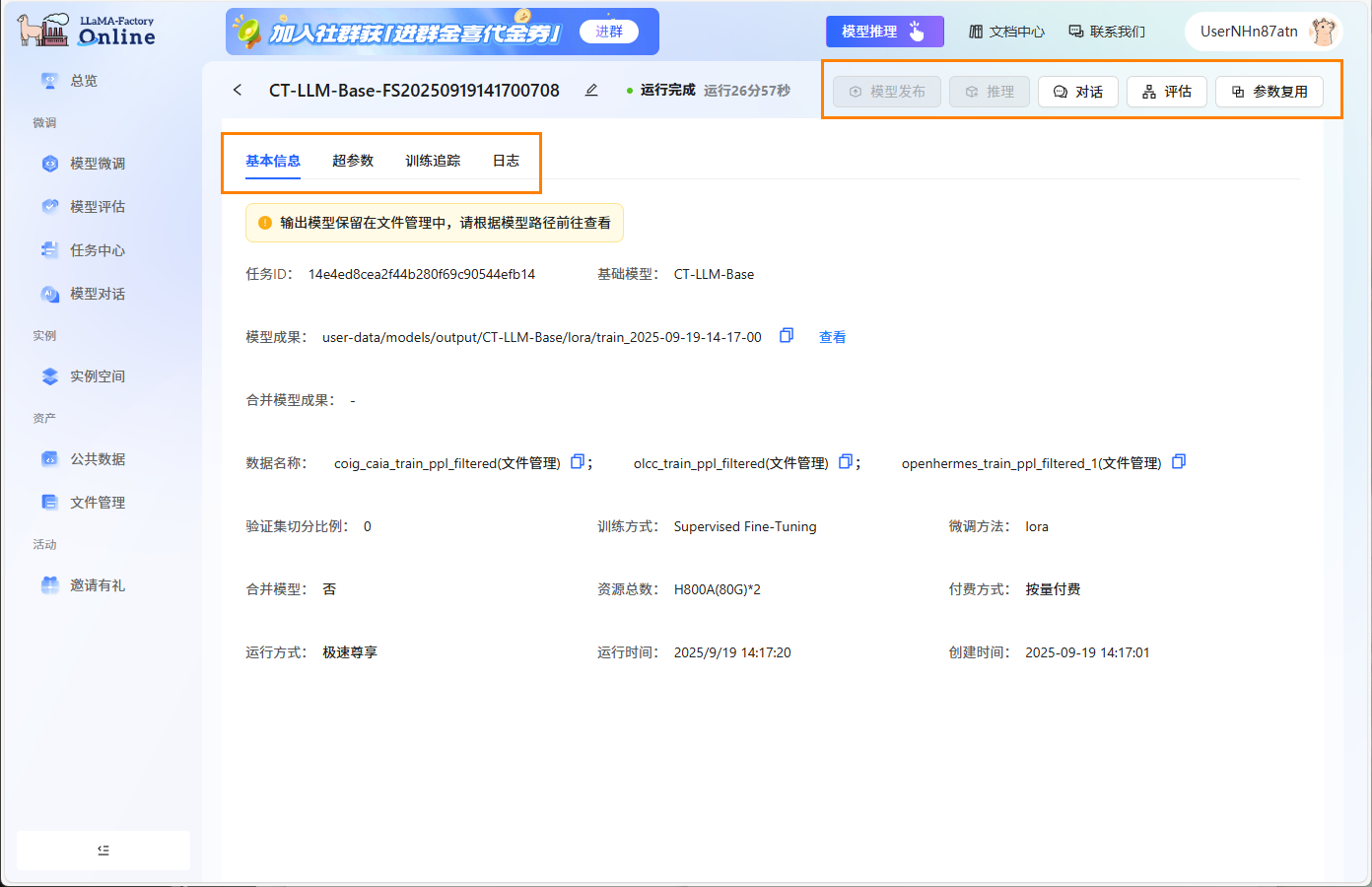Copy the 模型成果 output path
Image resolution: width=1372 pixels, height=887 pixels.
pyautogui.click(x=786, y=336)
